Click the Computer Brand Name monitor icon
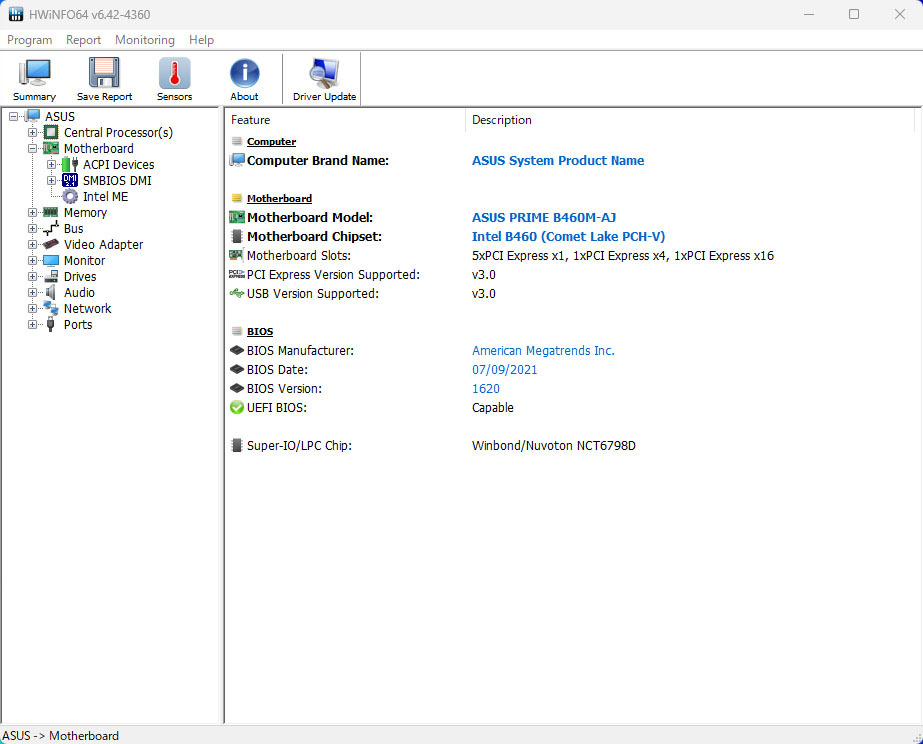923x744 pixels. pyautogui.click(x=237, y=160)
